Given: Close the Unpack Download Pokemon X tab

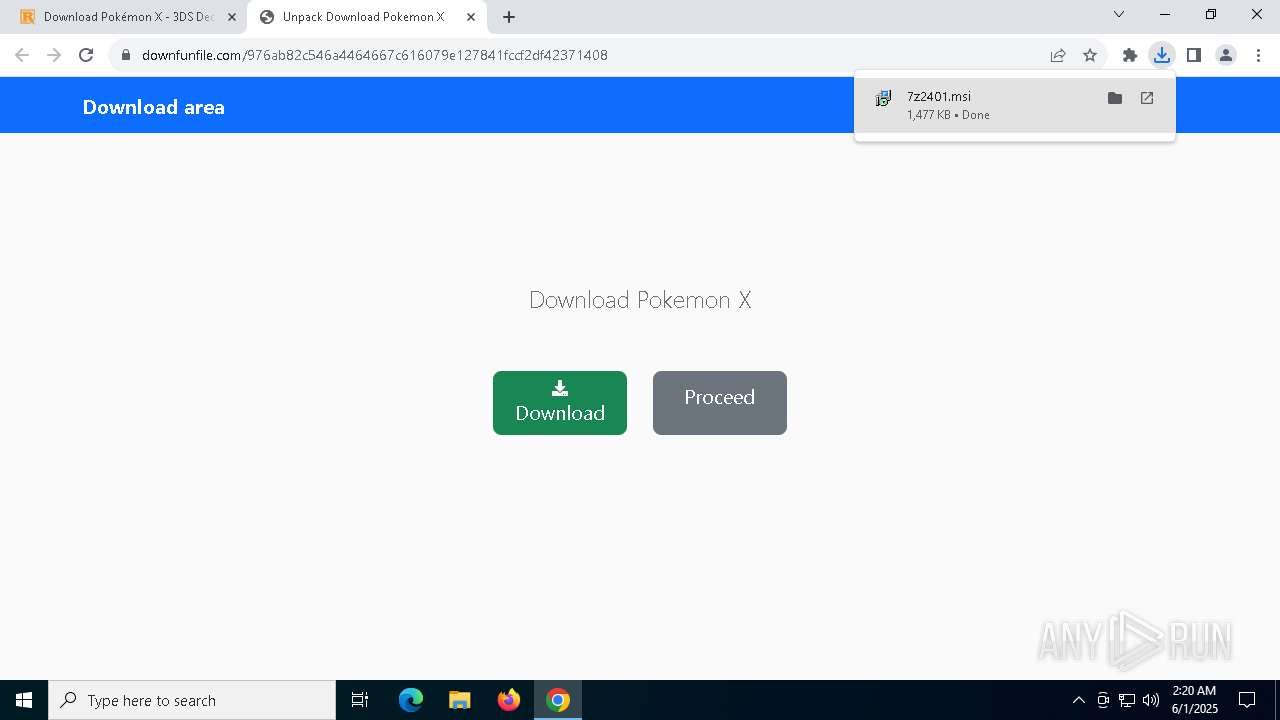Looking at the screenshot, I should pos(471,17).
